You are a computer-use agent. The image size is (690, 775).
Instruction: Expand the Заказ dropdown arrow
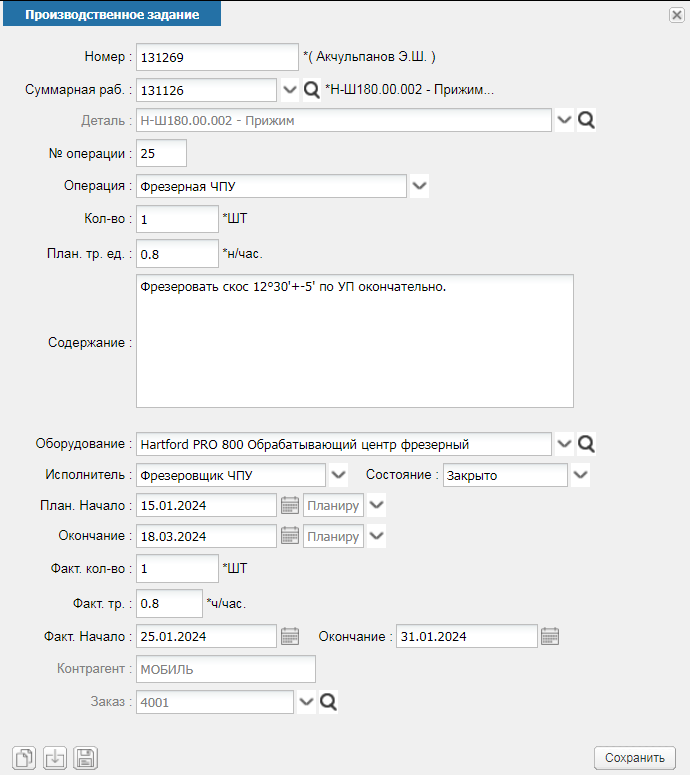click(306, 702)
